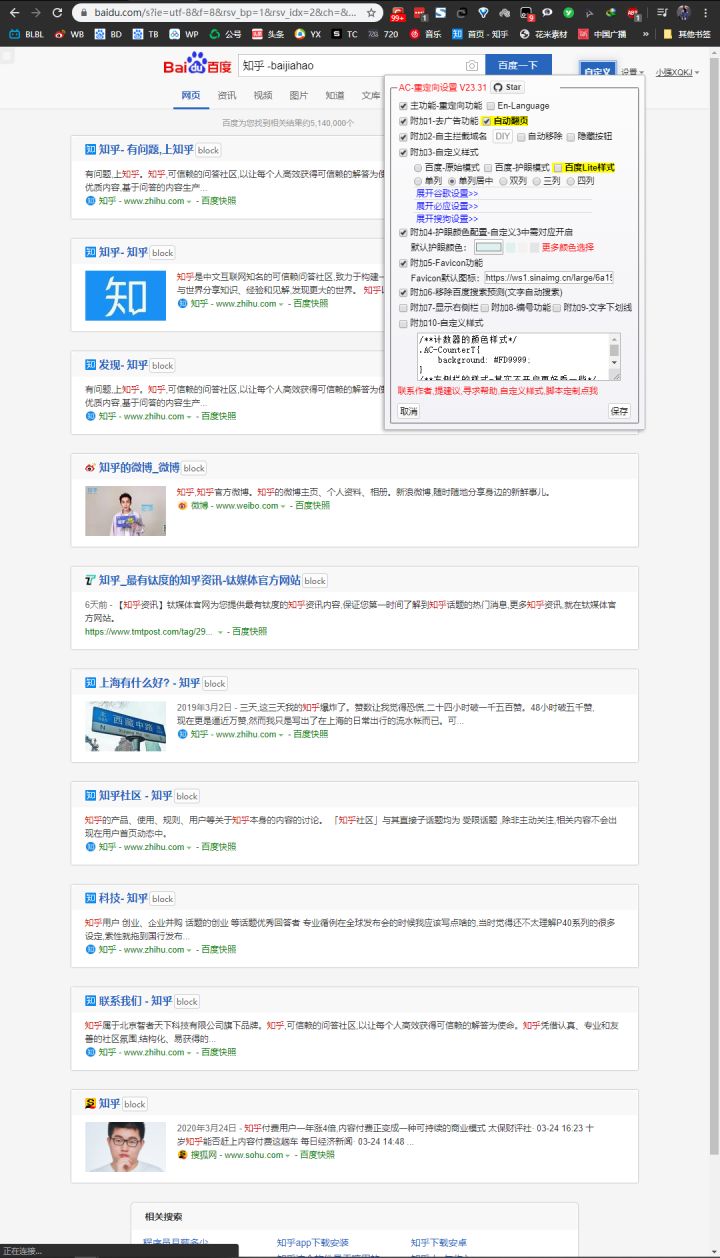
Task: Click 取消 to cancel AC settings
Action: click(x=409, y=411)
